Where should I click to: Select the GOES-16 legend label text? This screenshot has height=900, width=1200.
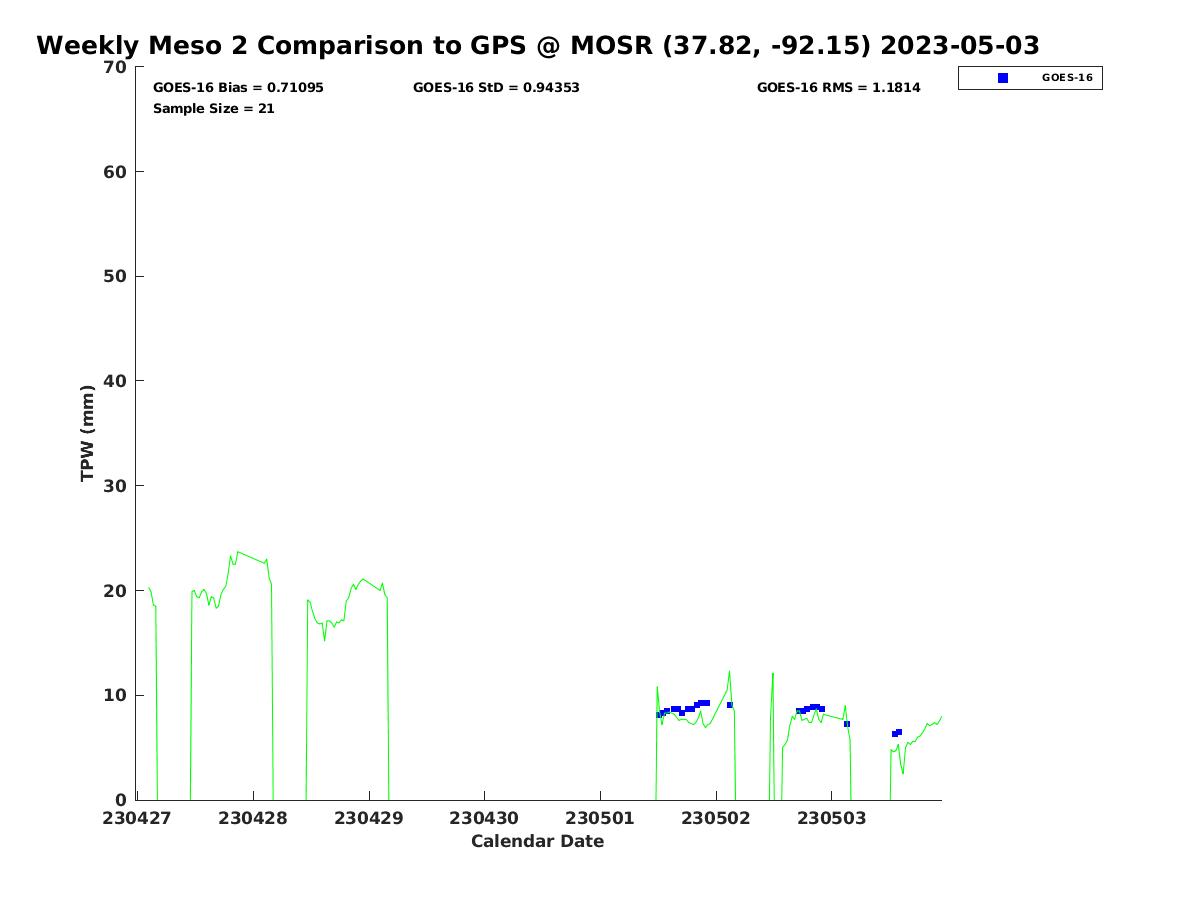pos(1067,78)
